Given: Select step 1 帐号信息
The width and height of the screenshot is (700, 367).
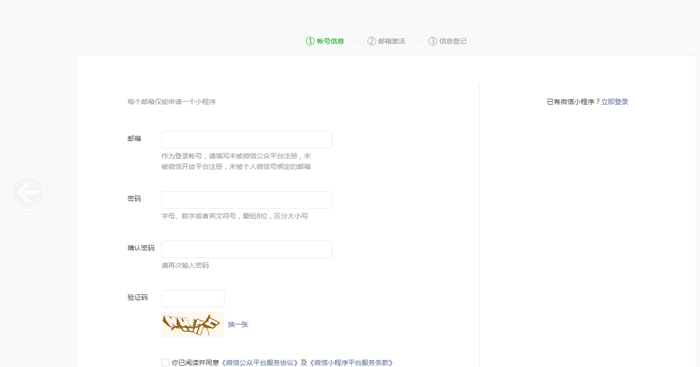Looking at the screenshot, I should point(325,41).
